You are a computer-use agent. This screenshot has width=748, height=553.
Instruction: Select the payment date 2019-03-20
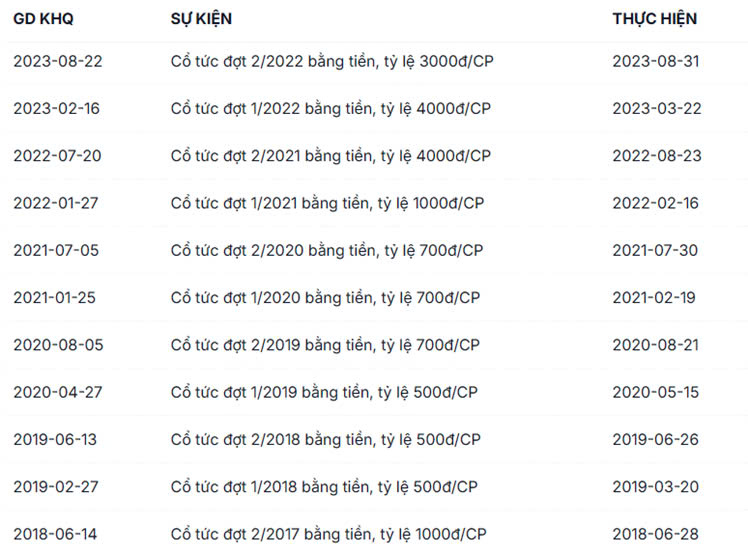pyautogui.click(x=656, y=487)
